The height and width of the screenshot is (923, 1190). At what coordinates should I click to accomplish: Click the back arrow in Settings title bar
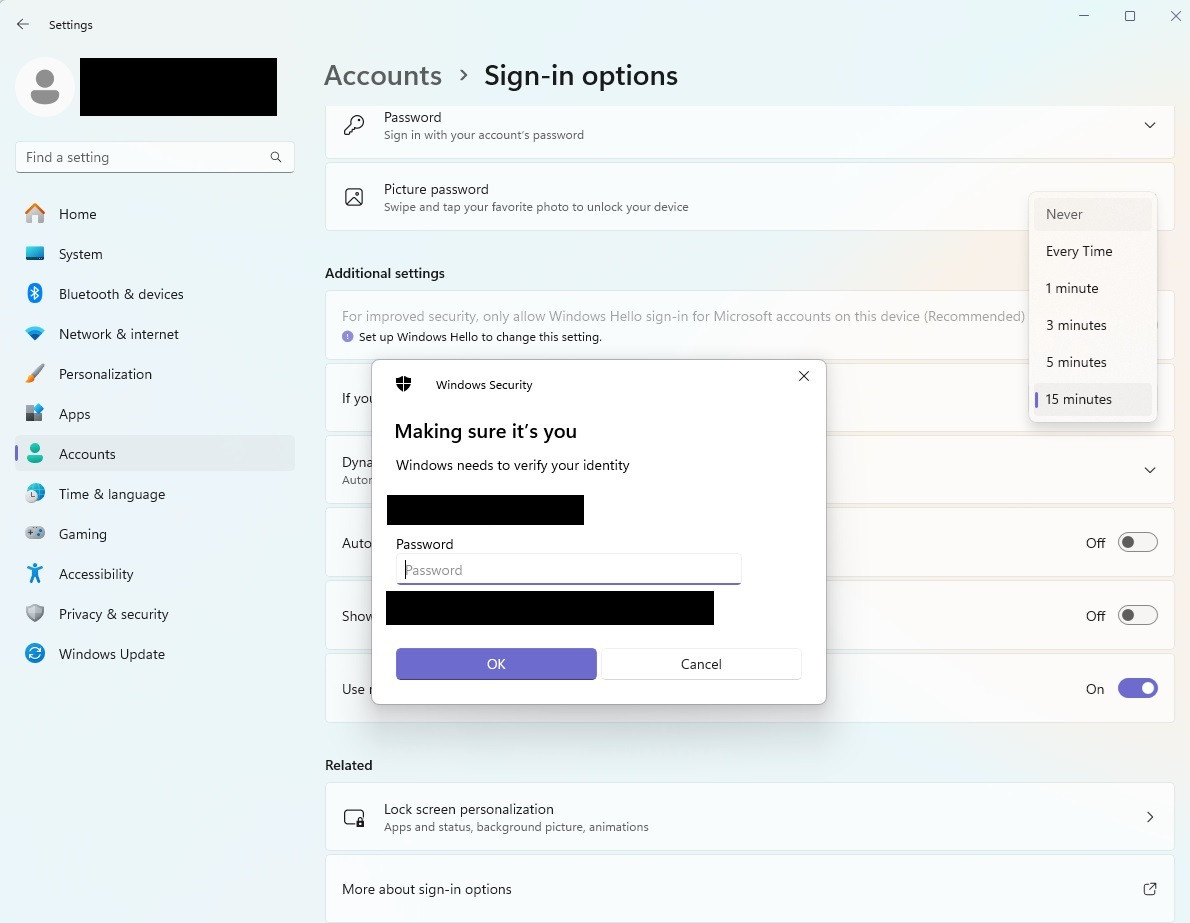[x=23, y=24]
